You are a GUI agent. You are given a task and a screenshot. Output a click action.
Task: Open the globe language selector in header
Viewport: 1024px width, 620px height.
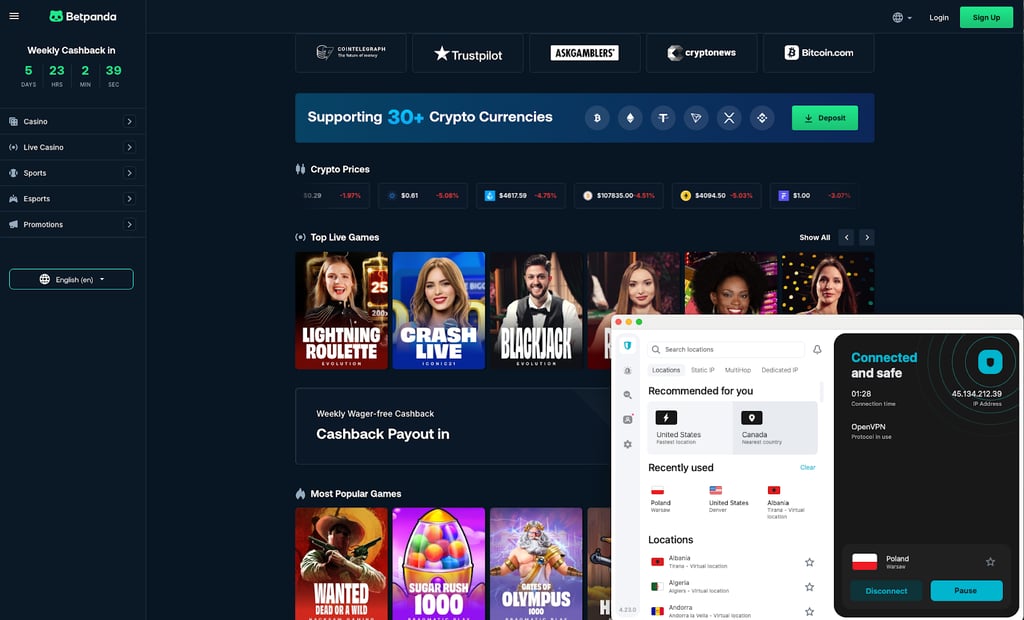click(x=902, y=18)
